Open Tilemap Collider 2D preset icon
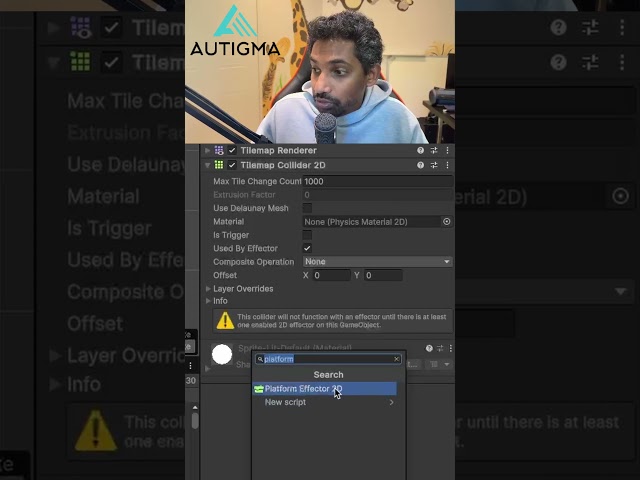 (x=434, y=165)
